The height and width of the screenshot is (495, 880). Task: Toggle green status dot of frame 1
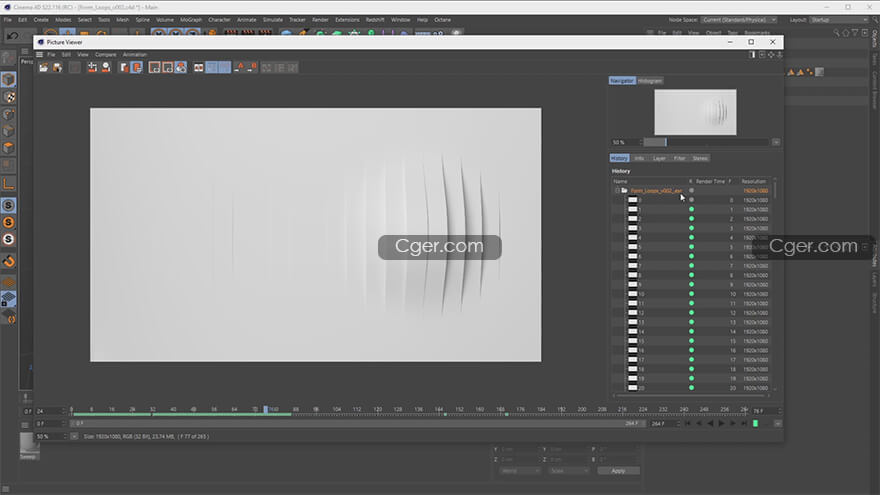[691, 209]
